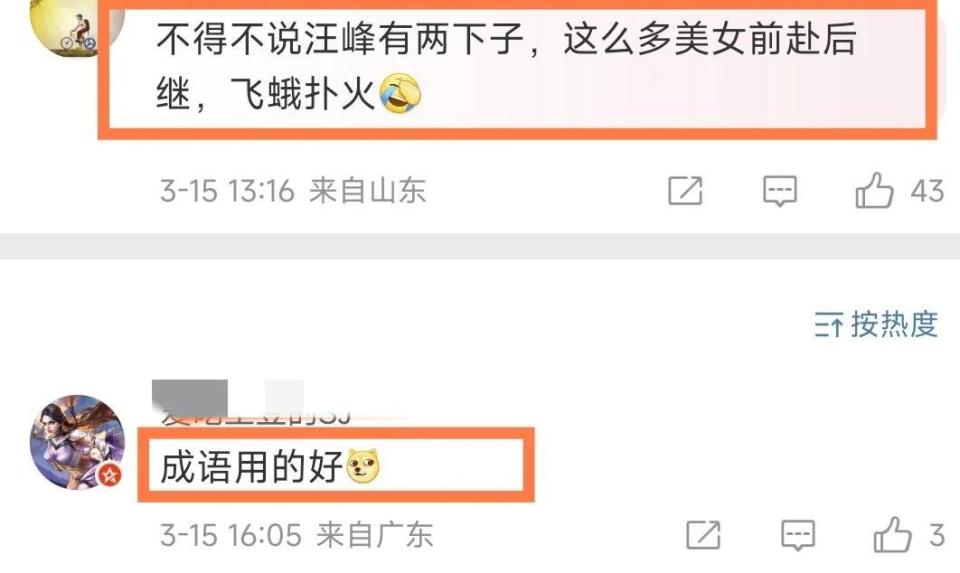Click the like count 3 on the reply
Image resolution: width=960 pixels, height=573 pixels.
(937, 535)
